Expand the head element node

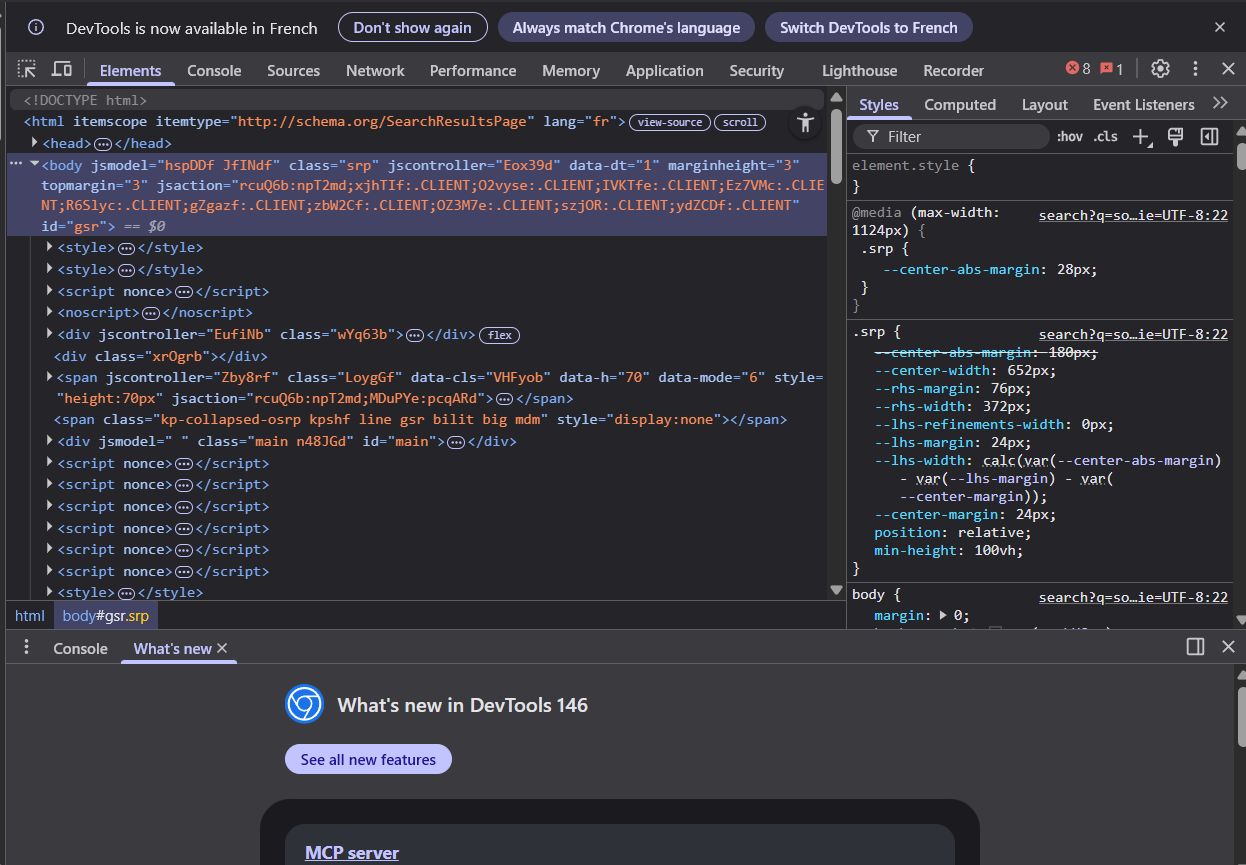(x=35, y=143)
